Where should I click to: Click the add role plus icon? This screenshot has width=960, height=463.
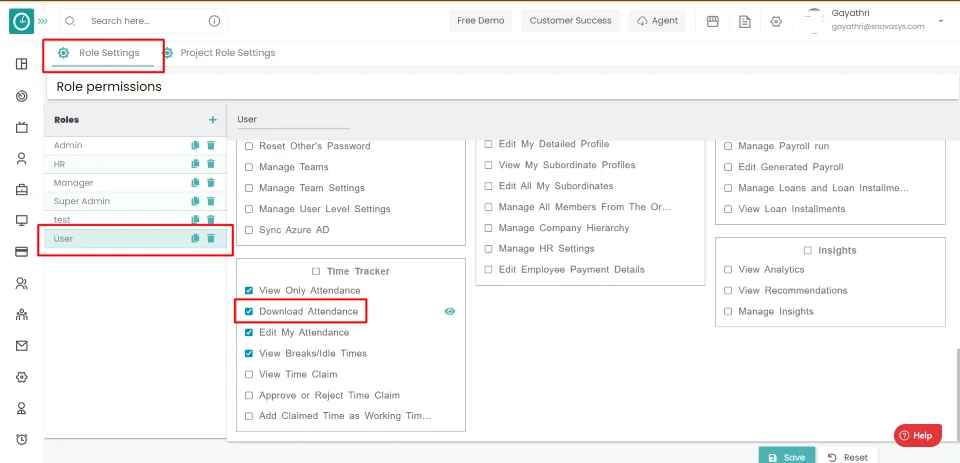click(x=212, y=120)
